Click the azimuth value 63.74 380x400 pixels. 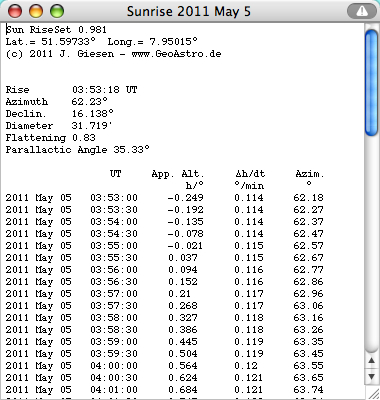[308, 390]
